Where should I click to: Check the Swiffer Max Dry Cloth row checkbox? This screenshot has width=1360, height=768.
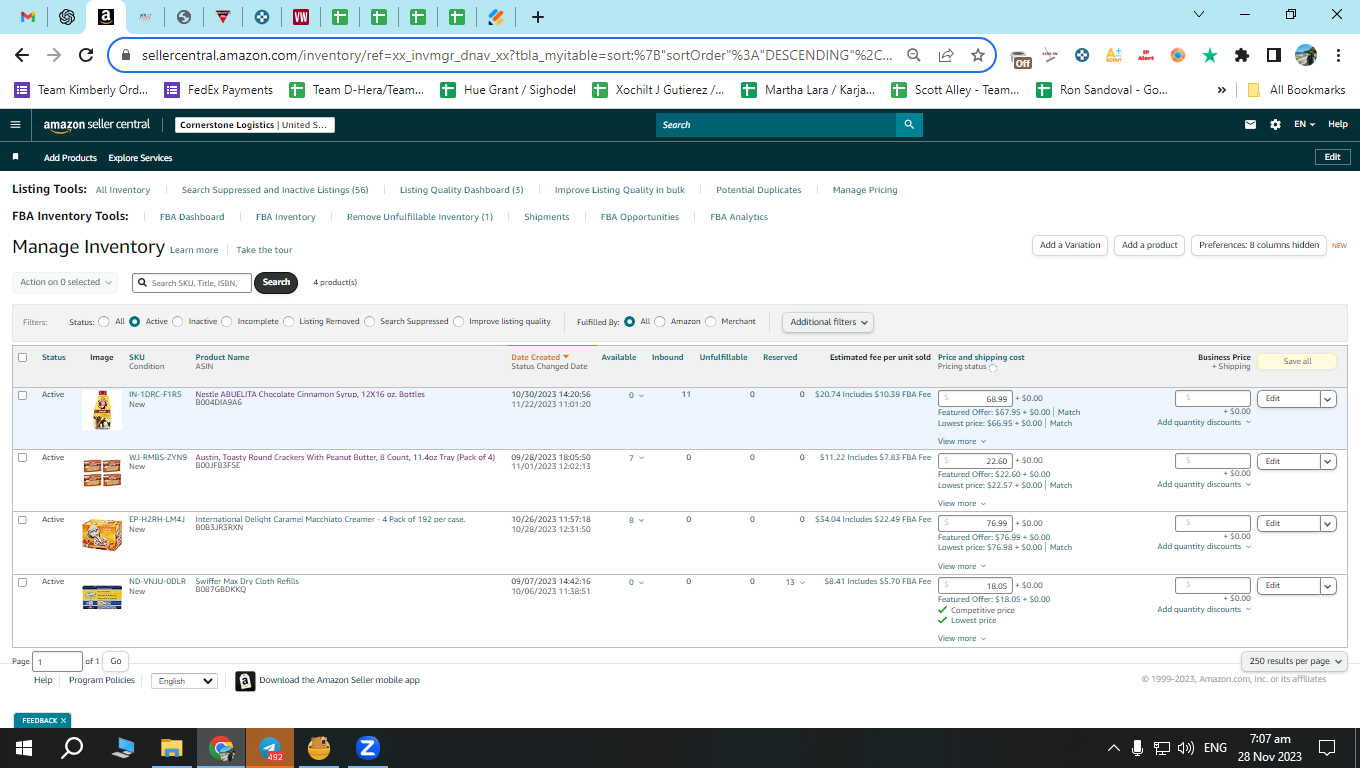(x=22, y=582)
